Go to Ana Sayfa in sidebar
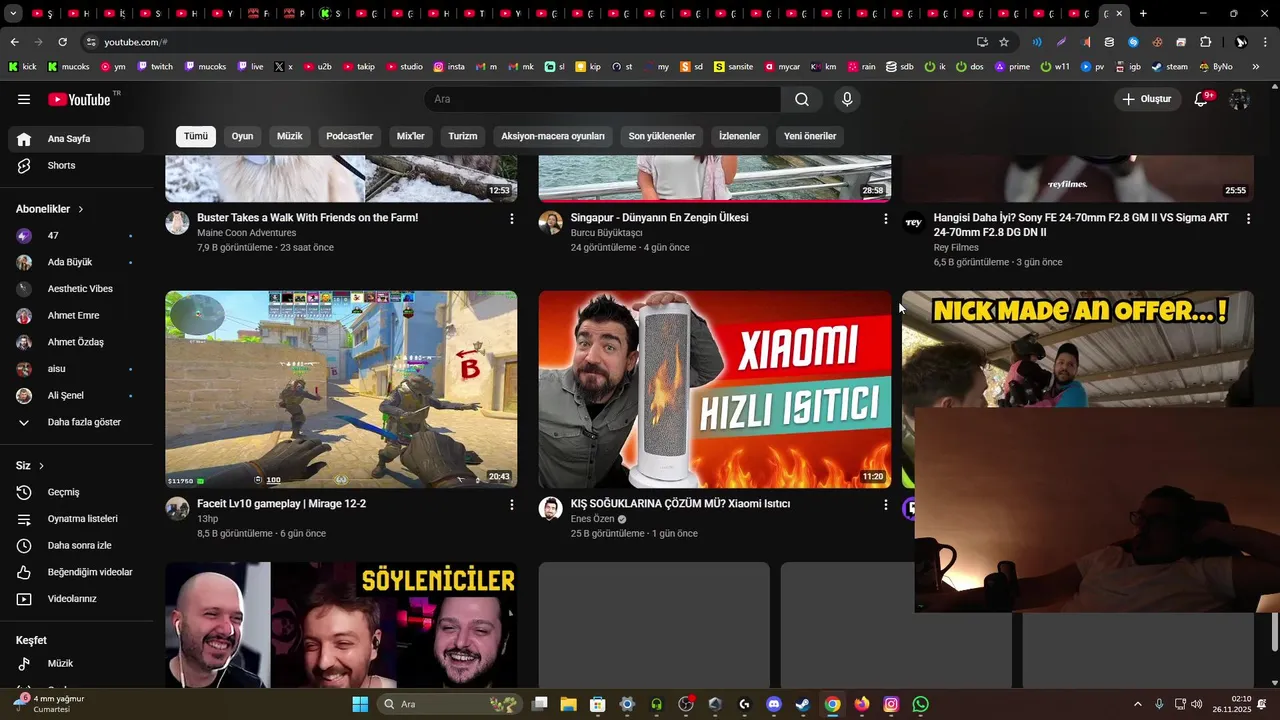This screenshot has height=720, width=1280. 76,139
